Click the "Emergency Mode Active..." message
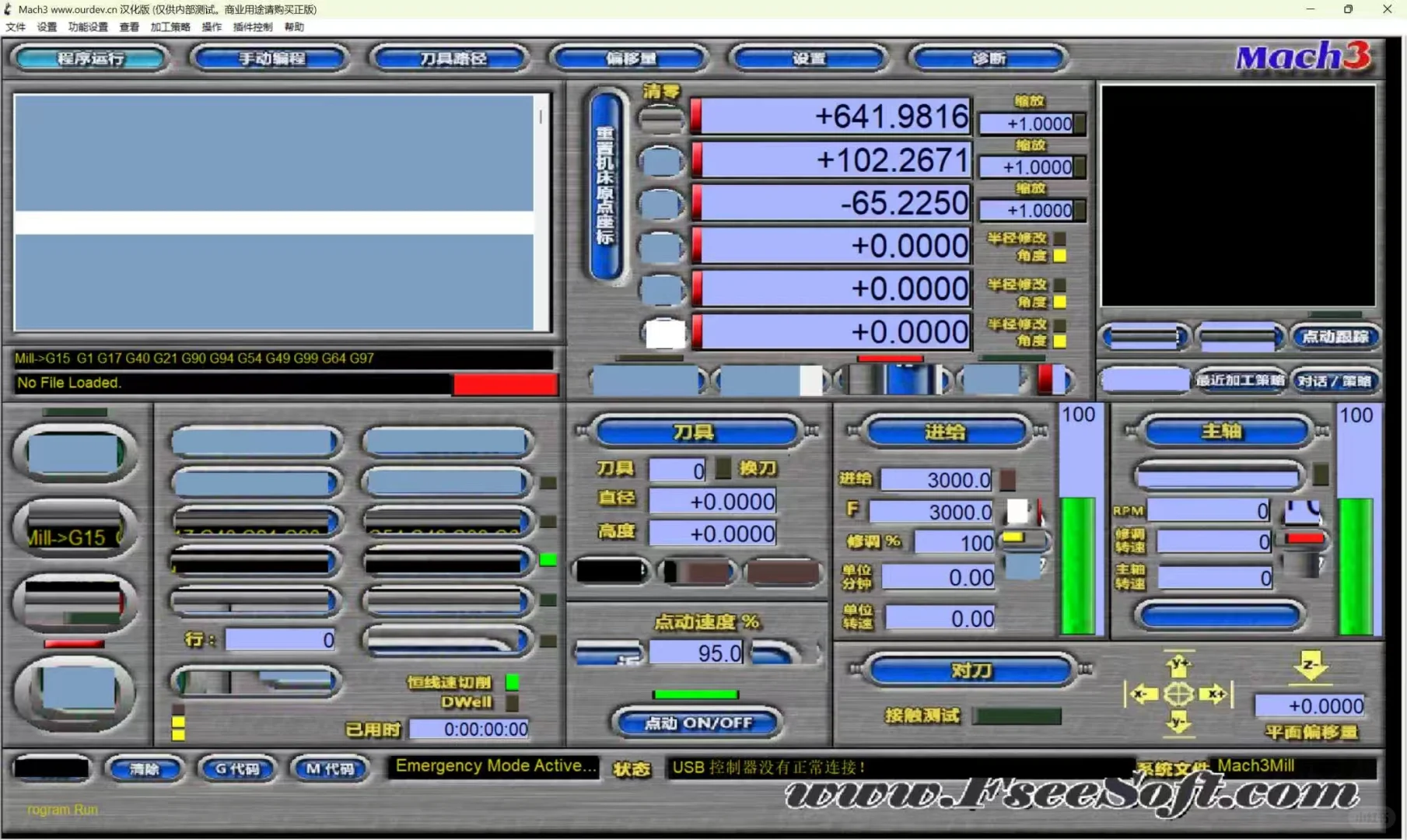Viewport: 1407px width, 840px height. 495,766
